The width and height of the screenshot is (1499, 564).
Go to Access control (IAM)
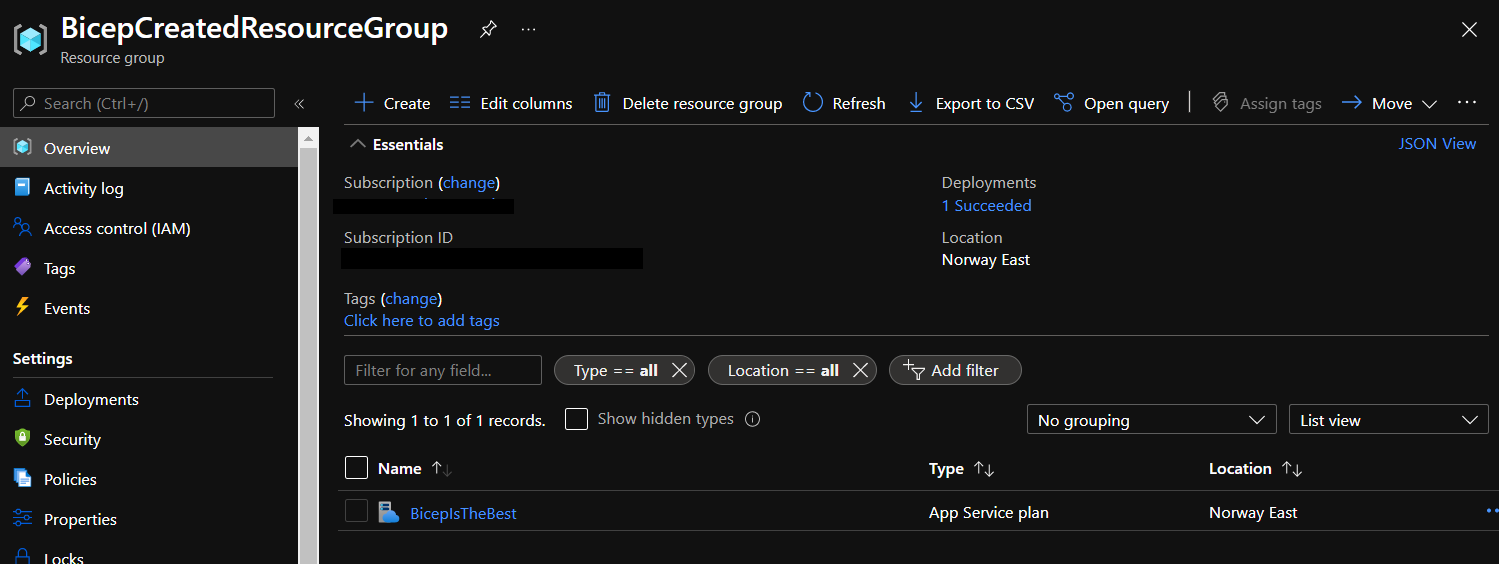tap(116, 229)
